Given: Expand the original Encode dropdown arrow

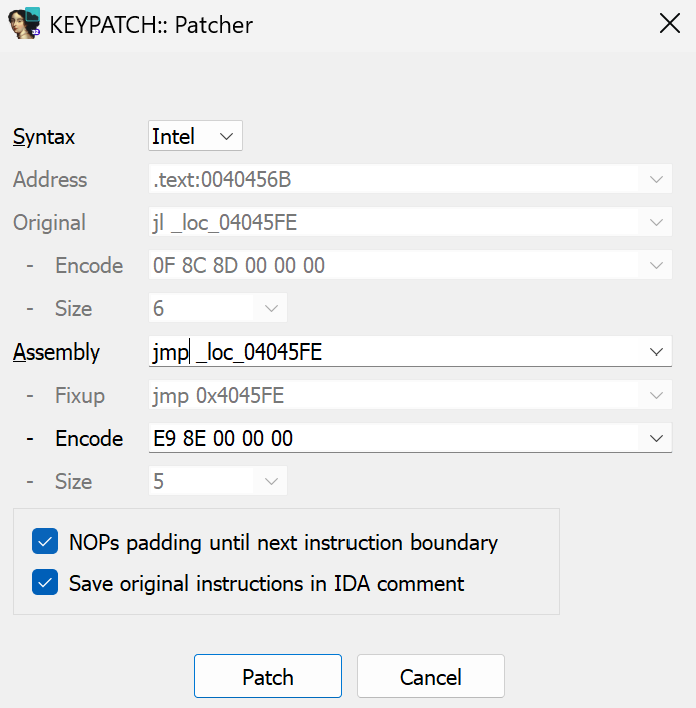Looking at the screenshot, I should coord(656,265).
